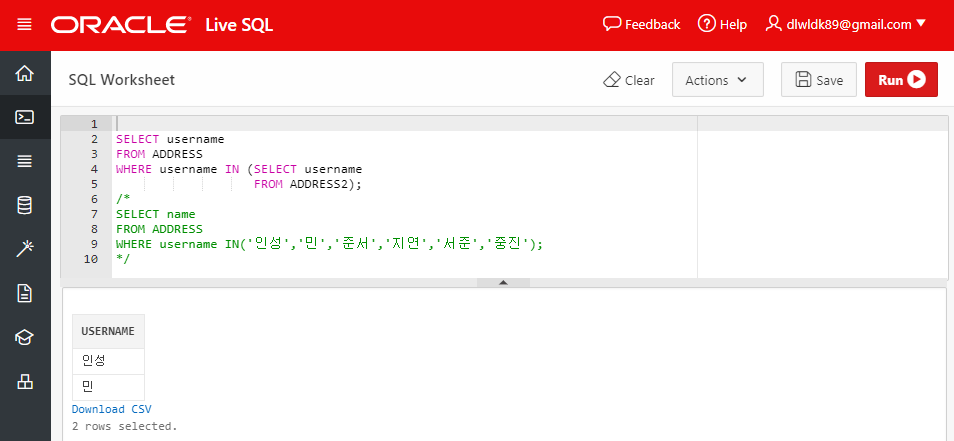
Task: Place cursor on 'SELECT username' line 2
Action: tap(170, 139)
